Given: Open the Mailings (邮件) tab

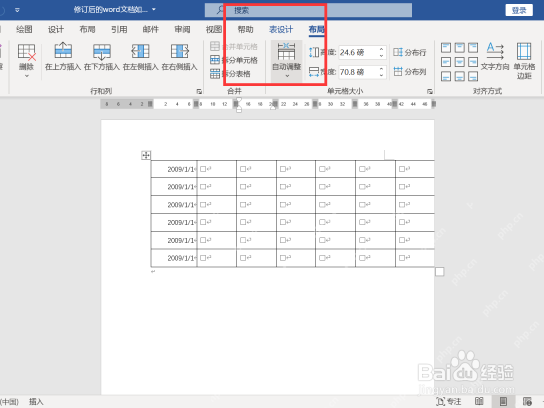Looking at the screenshot, I should tap(151, 29).
